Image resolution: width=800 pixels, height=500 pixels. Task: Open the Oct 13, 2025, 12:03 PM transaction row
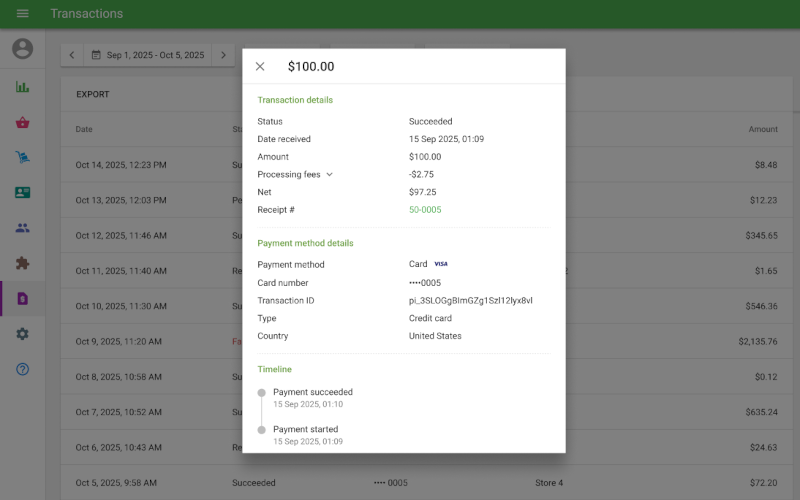pos(427,200)
